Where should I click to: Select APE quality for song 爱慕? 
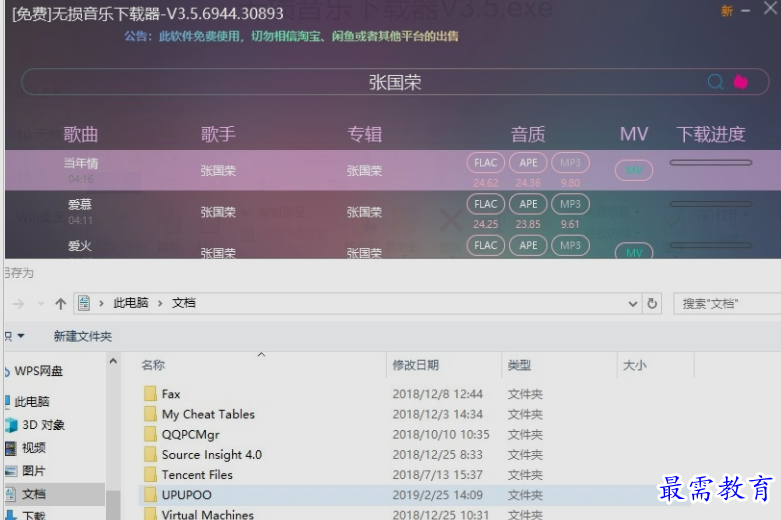[528, 204]
